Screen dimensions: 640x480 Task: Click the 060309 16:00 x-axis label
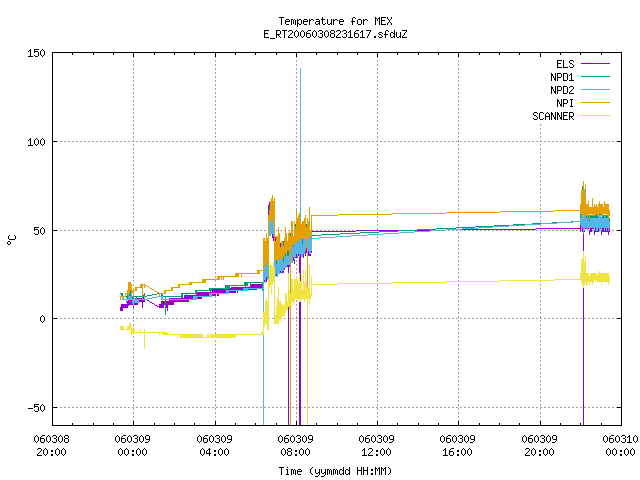(457, 445)
